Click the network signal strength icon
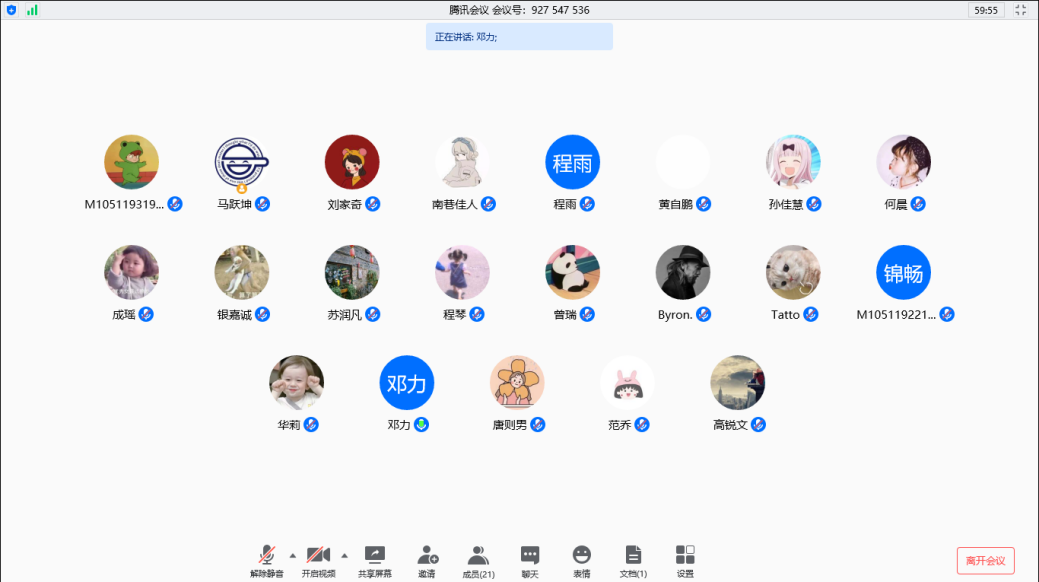1039x582 pixels. 32,10
